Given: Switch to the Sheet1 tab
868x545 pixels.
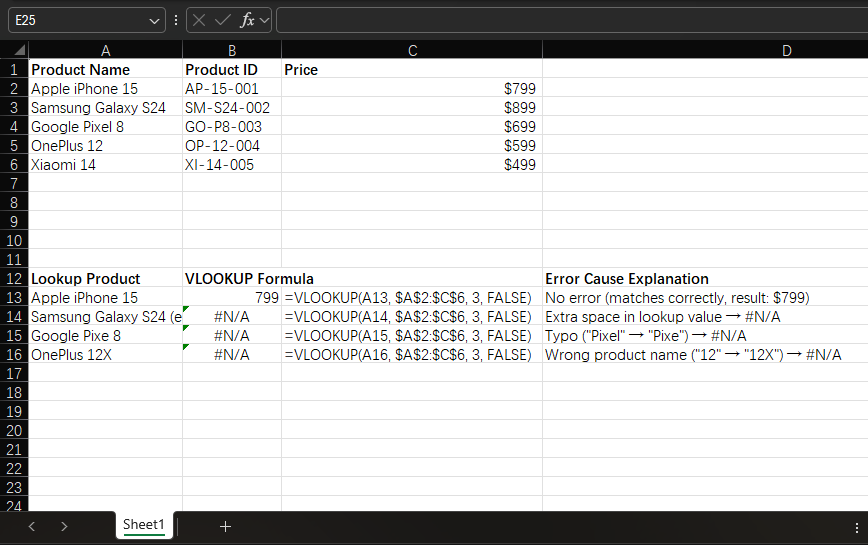Looking at the screenshot, I should point(144,525).
